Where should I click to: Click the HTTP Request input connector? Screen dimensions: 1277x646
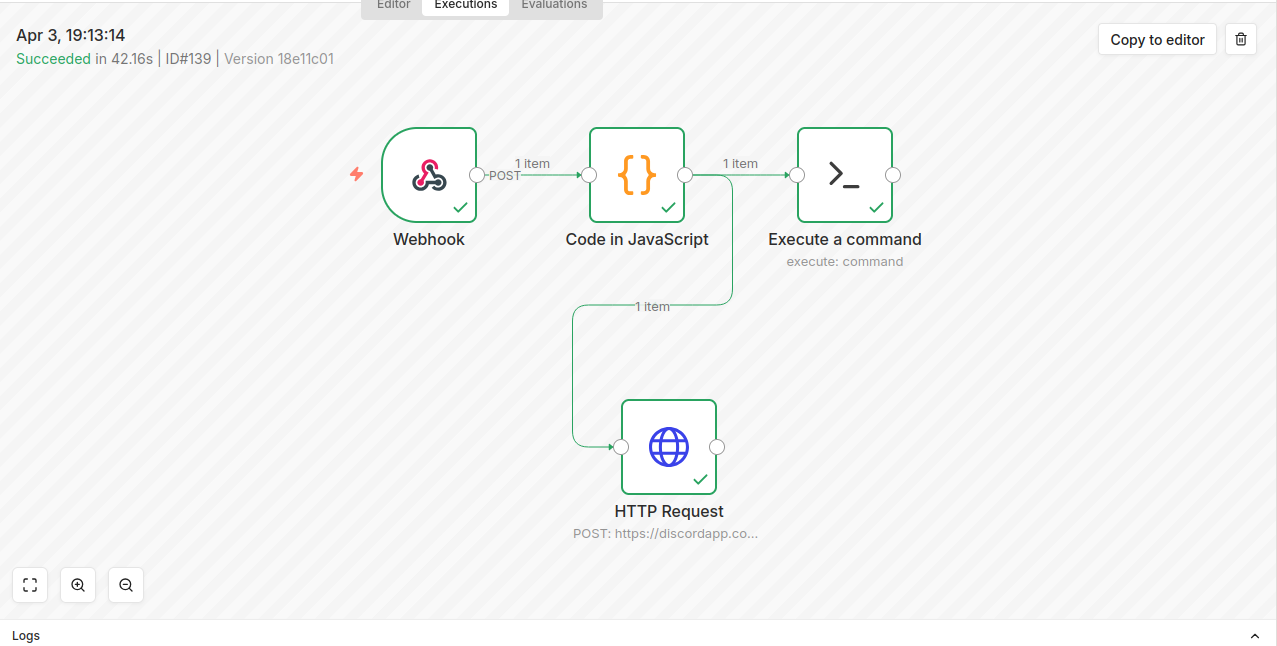621,447
